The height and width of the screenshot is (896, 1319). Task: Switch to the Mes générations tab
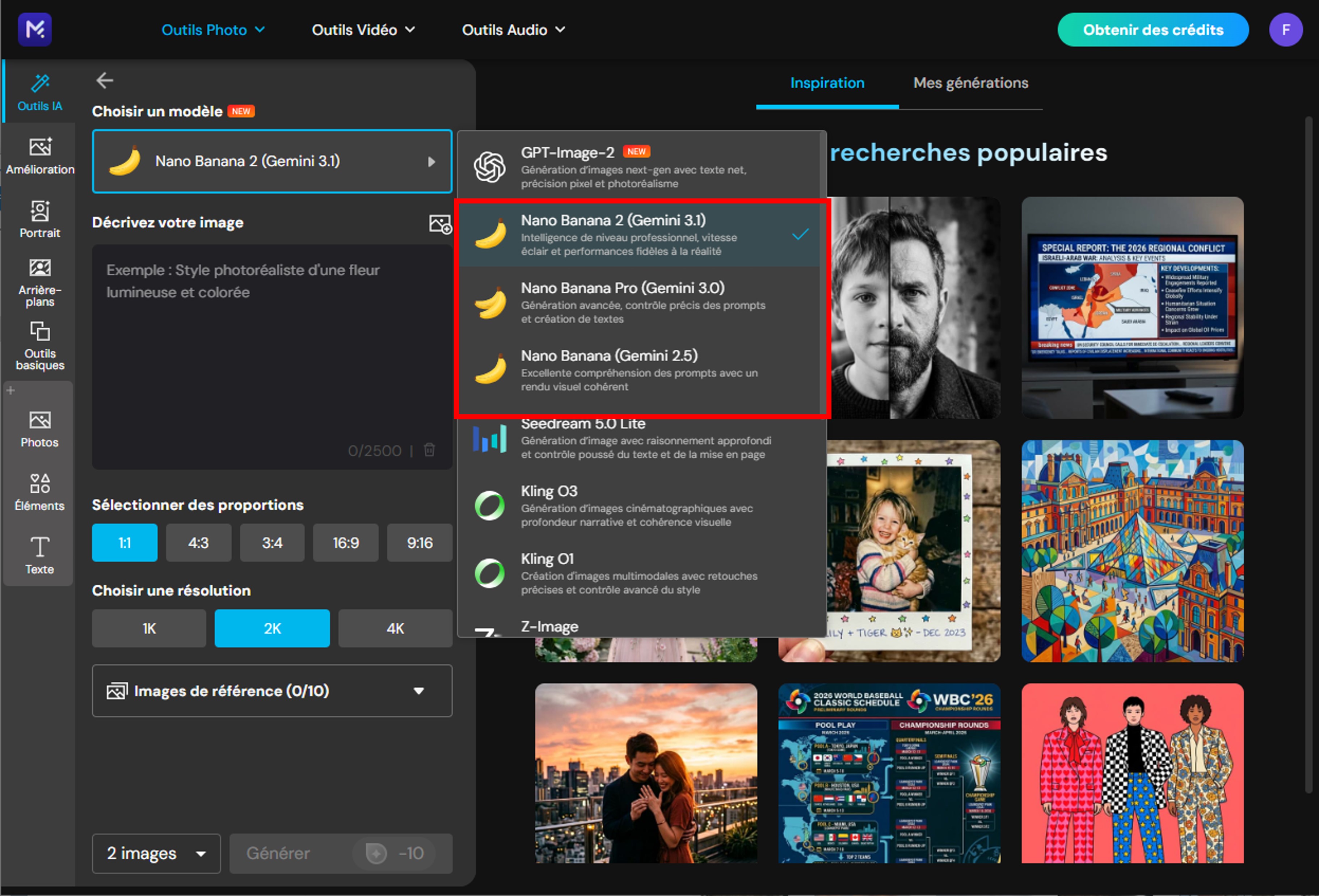pos(970,83)
